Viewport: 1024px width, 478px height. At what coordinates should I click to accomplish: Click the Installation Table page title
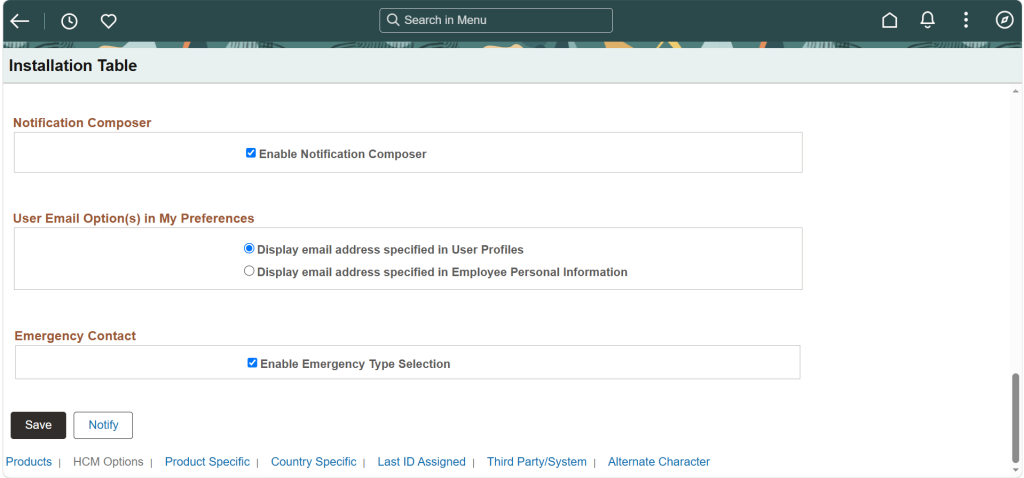tap(73, 66)
